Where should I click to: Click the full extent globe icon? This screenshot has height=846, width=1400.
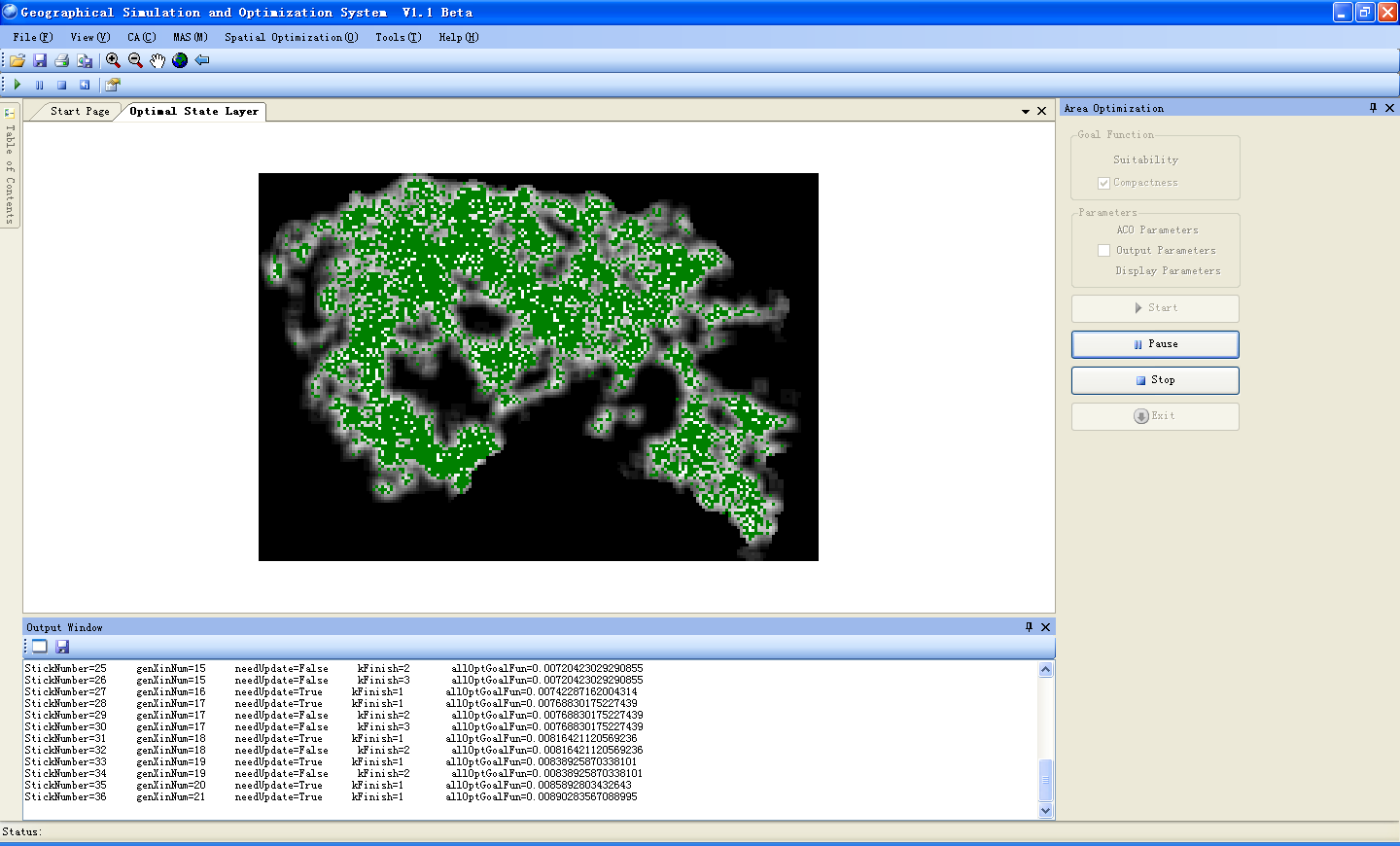pos(180,60)
